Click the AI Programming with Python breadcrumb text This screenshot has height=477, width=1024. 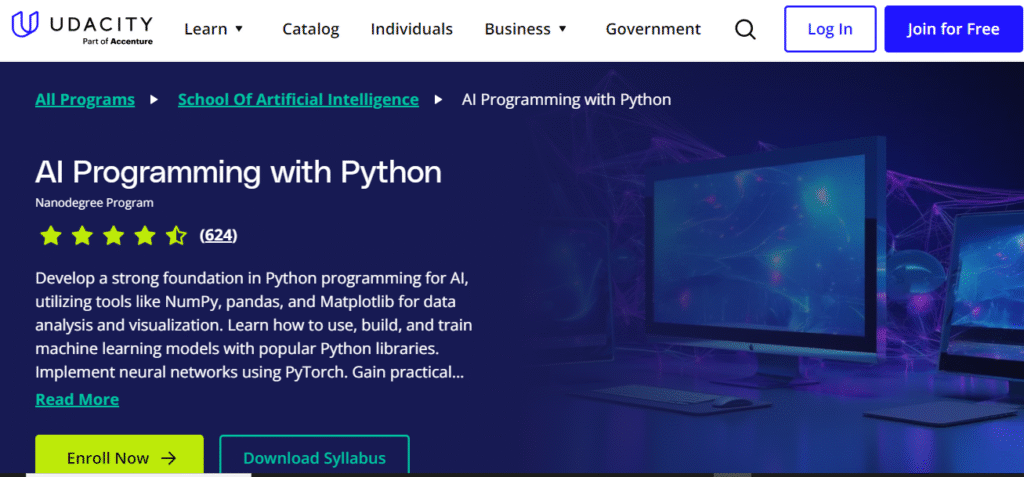pyautogui.click(x=566, y=100)
